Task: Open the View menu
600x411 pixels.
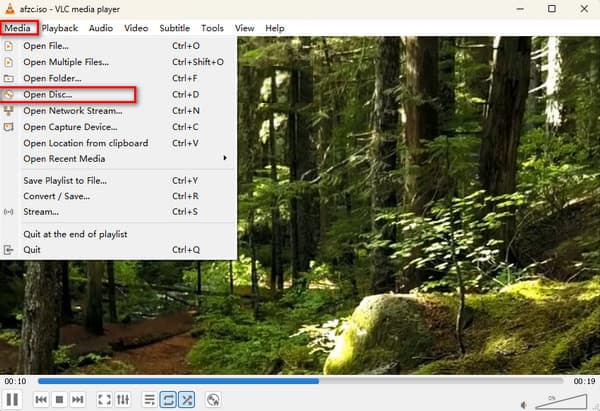Action: [244, 28]
